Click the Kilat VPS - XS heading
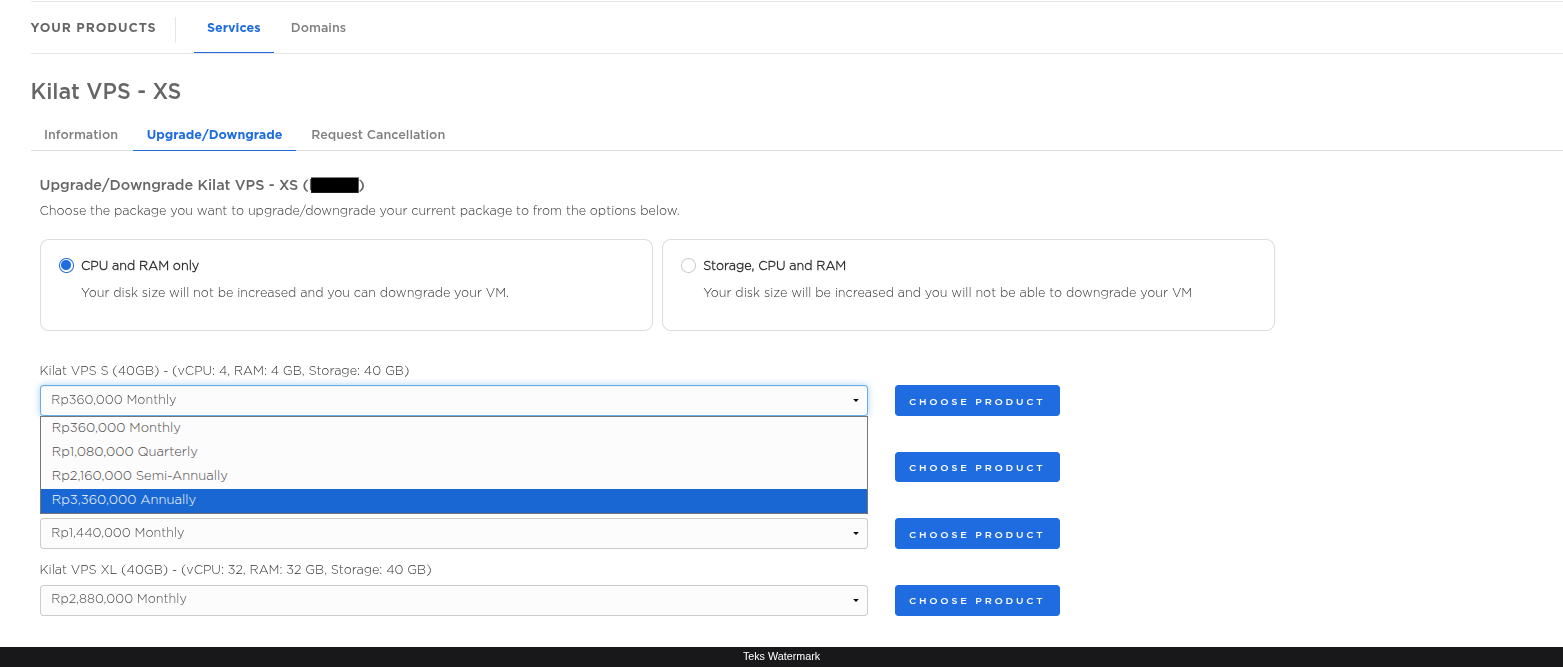Screen dimensions: 1563x667 106,92
